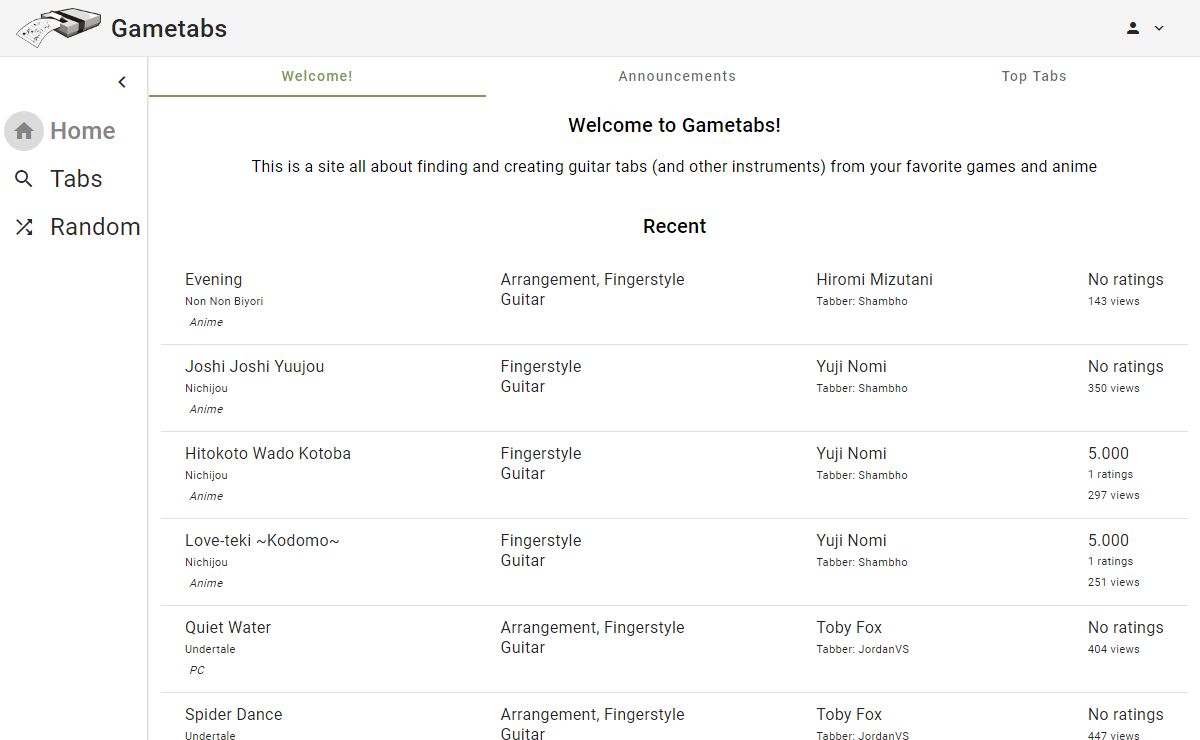Click the Anime tag under Evening
The image size is (1200, 740).
(x=206, y=322)
